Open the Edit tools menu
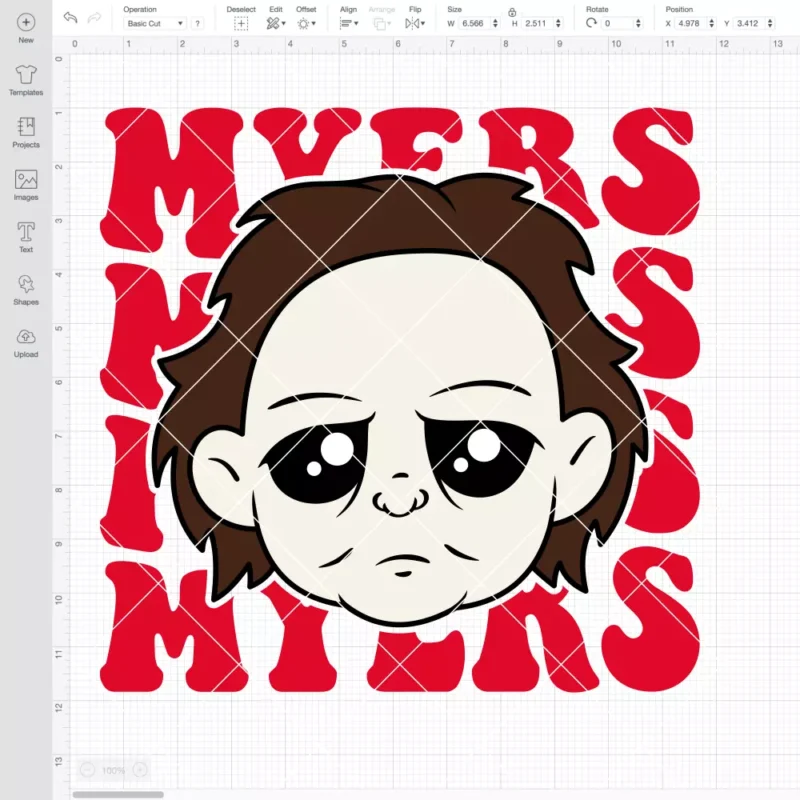This screenshot has width=800, height=800. pyautogui.click(x=276, y=23)
